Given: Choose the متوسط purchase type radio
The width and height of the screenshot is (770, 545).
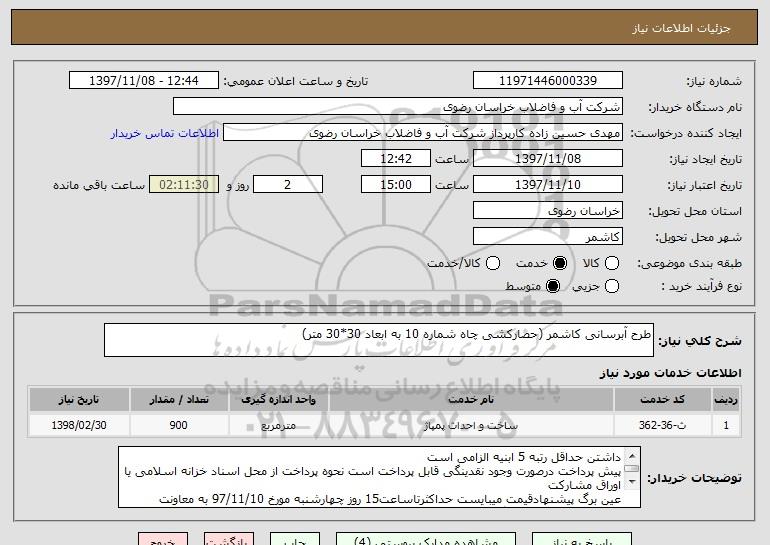Looking at the screenshot, I should pyautogui.click(x=553, y=286).
